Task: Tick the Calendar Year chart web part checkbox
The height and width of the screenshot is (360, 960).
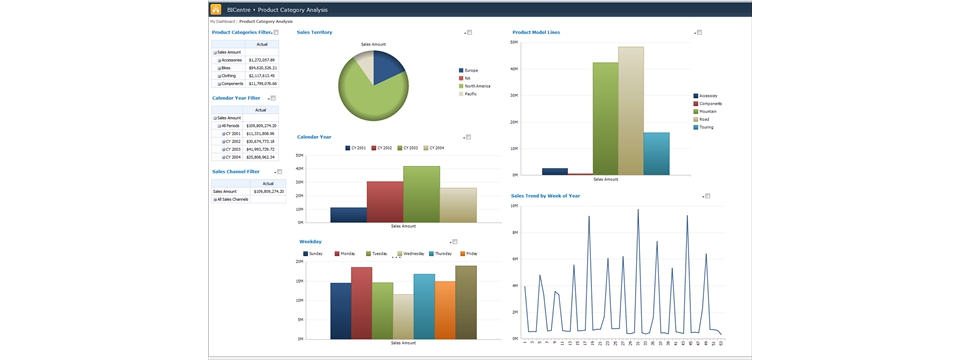Action: [x=468, y=137]
